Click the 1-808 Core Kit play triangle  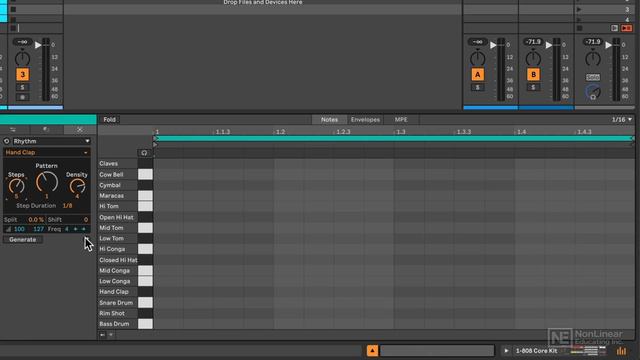[x=506, y=351]
